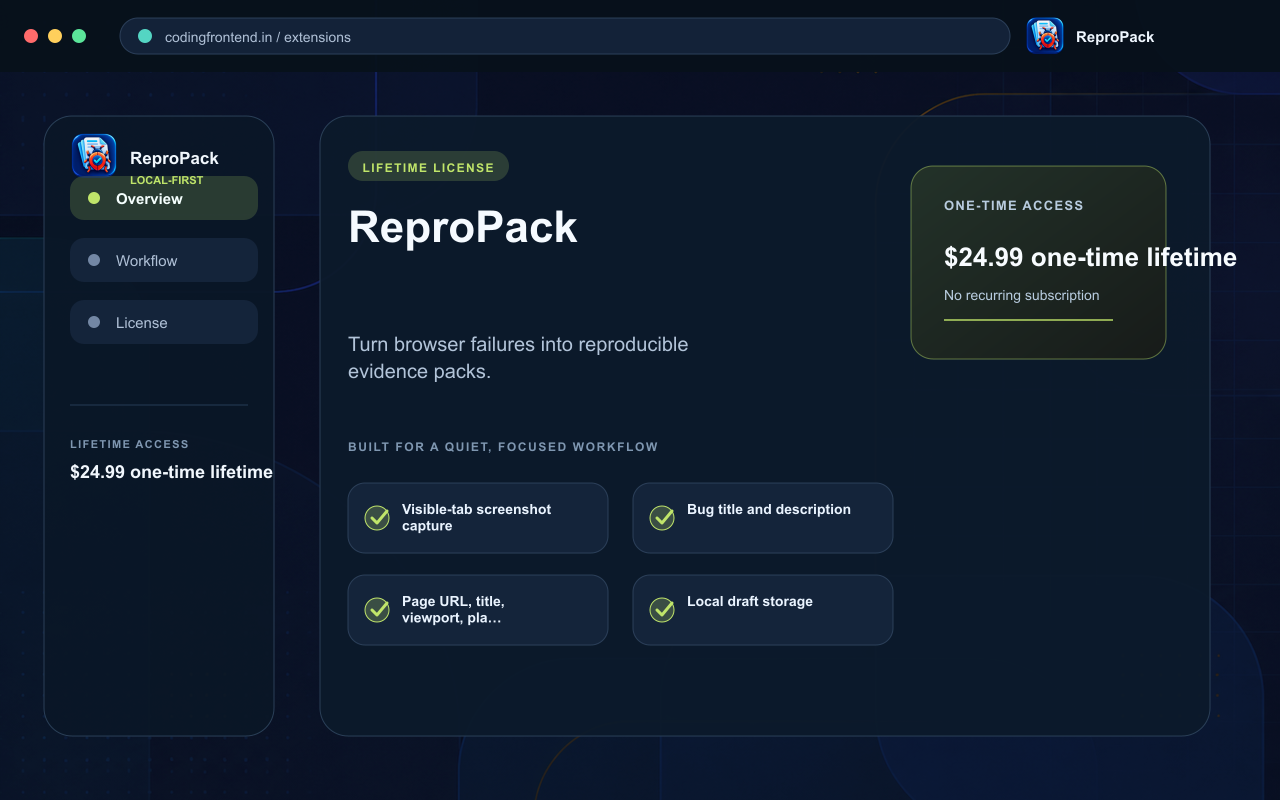Click the ONE-TIME ACCESS pricing card
This screenshot has width=1280, height=800.
tap(1038, 262)
